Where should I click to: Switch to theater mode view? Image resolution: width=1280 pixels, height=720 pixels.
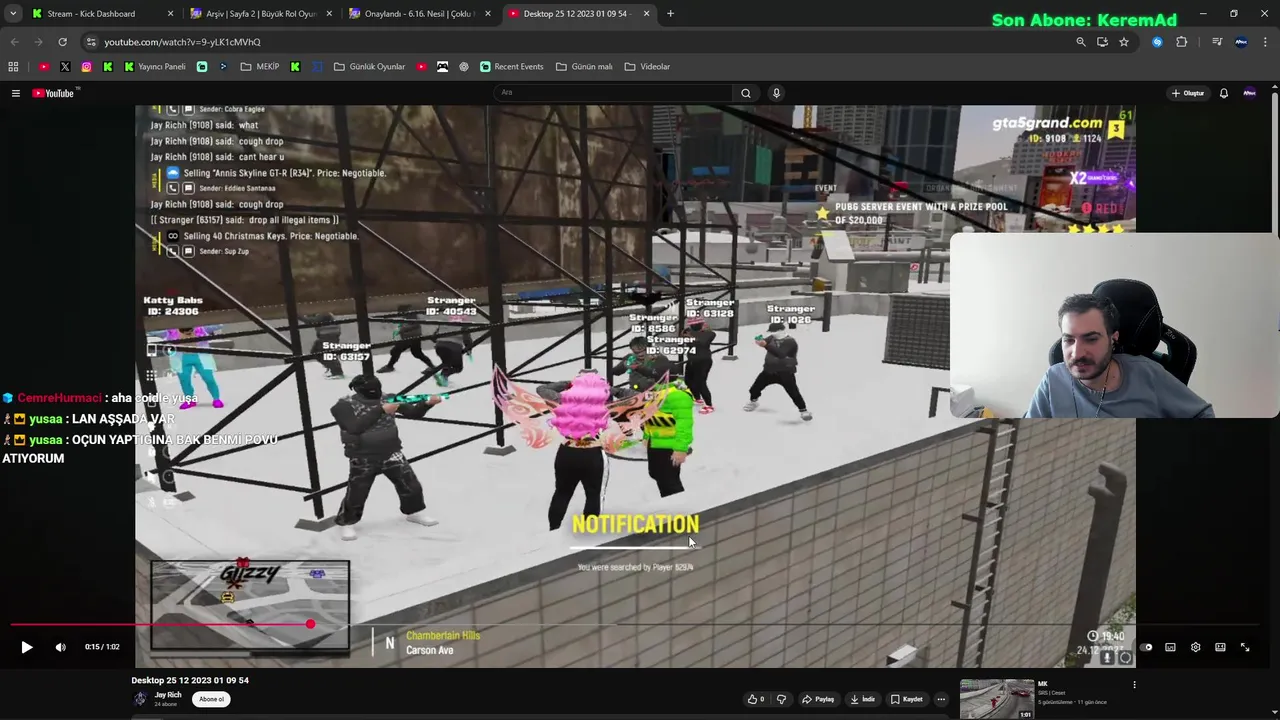[1220, 647]
